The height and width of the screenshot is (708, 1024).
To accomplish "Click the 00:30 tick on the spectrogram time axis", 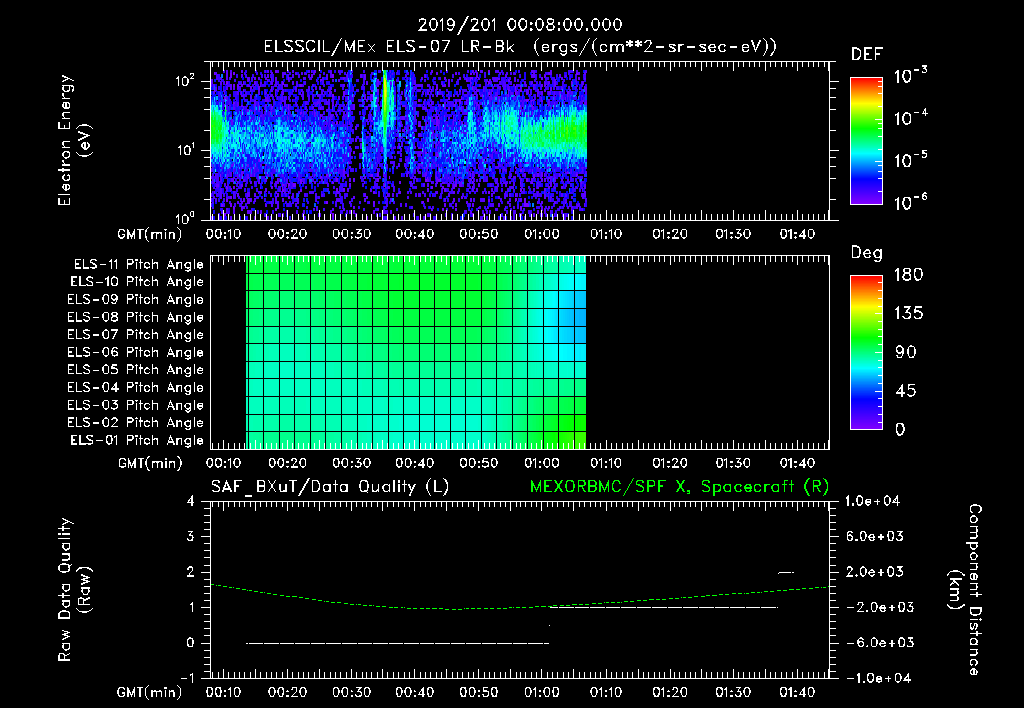I will 351,234.
